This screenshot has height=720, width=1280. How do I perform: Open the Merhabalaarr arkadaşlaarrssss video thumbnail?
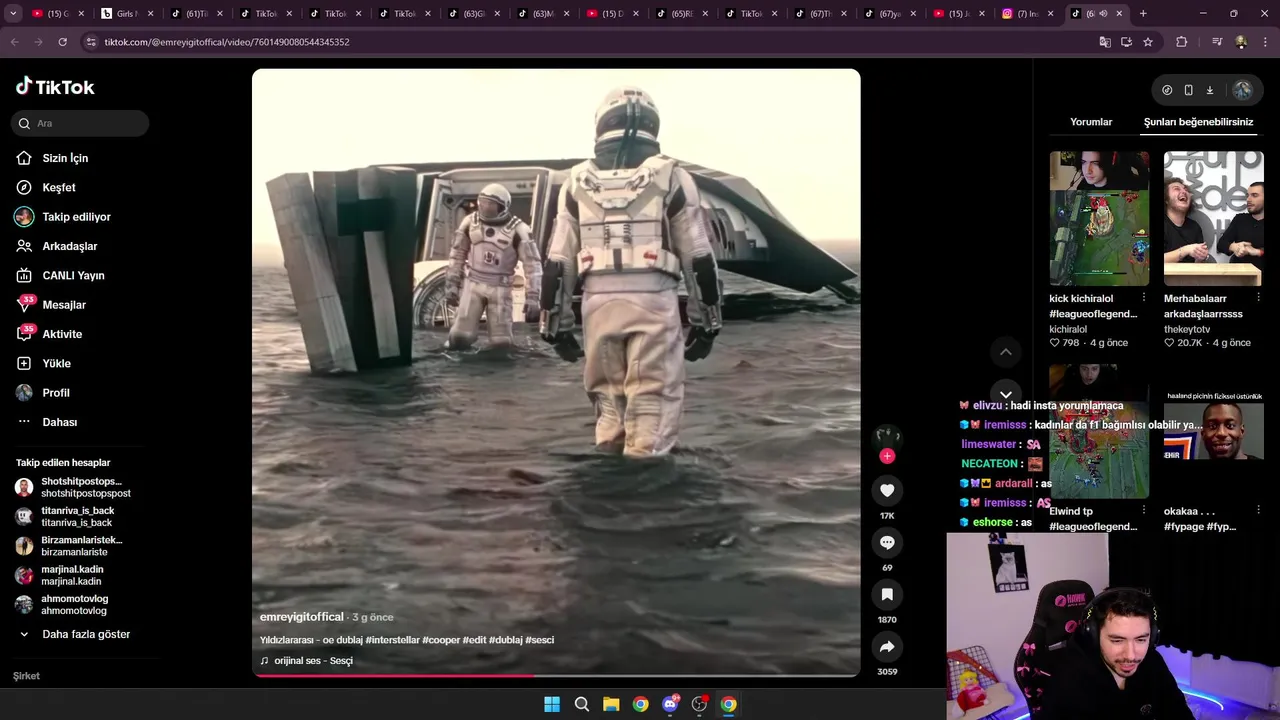[1213, 218]
